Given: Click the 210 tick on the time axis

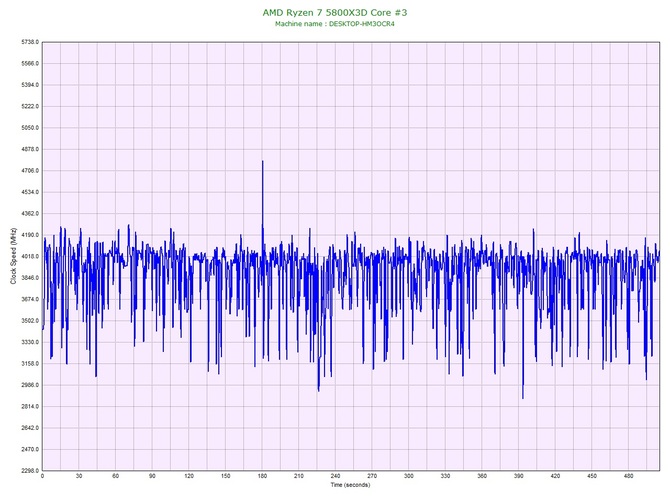Looking at the screenshot, I should 299,476.
